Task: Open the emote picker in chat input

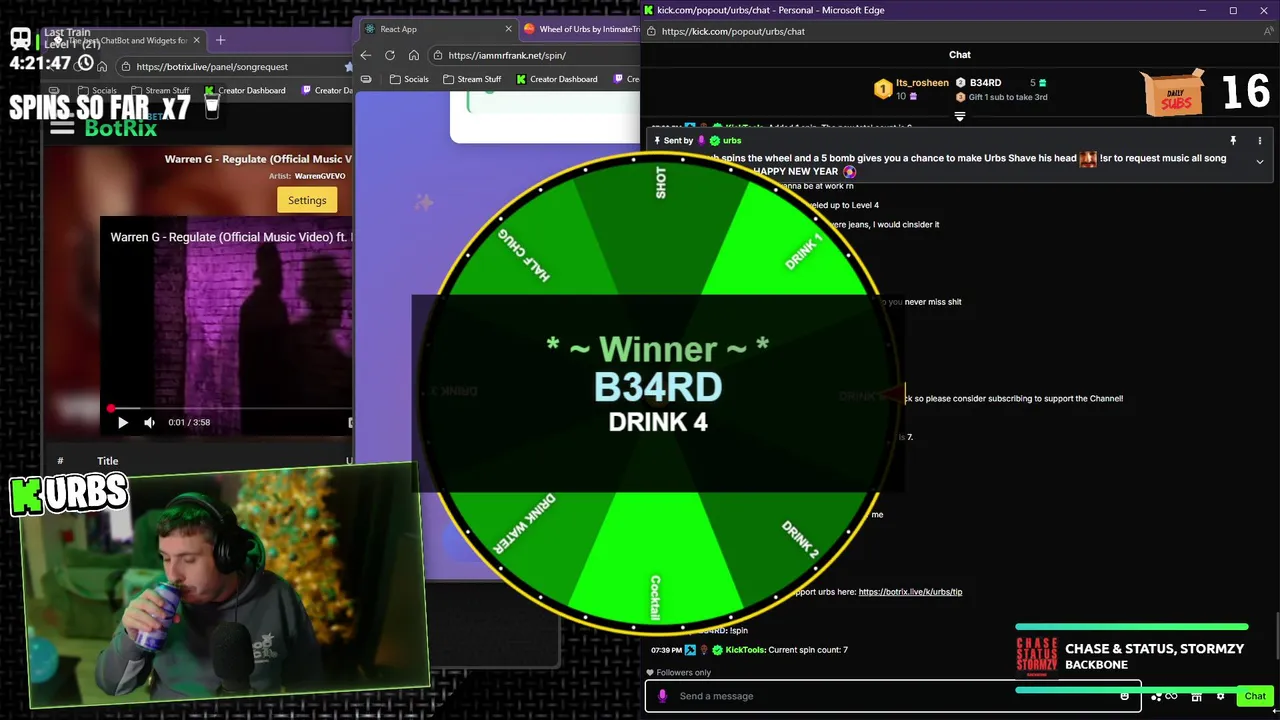Action: pyautogui.click(x=1125, y=696)
